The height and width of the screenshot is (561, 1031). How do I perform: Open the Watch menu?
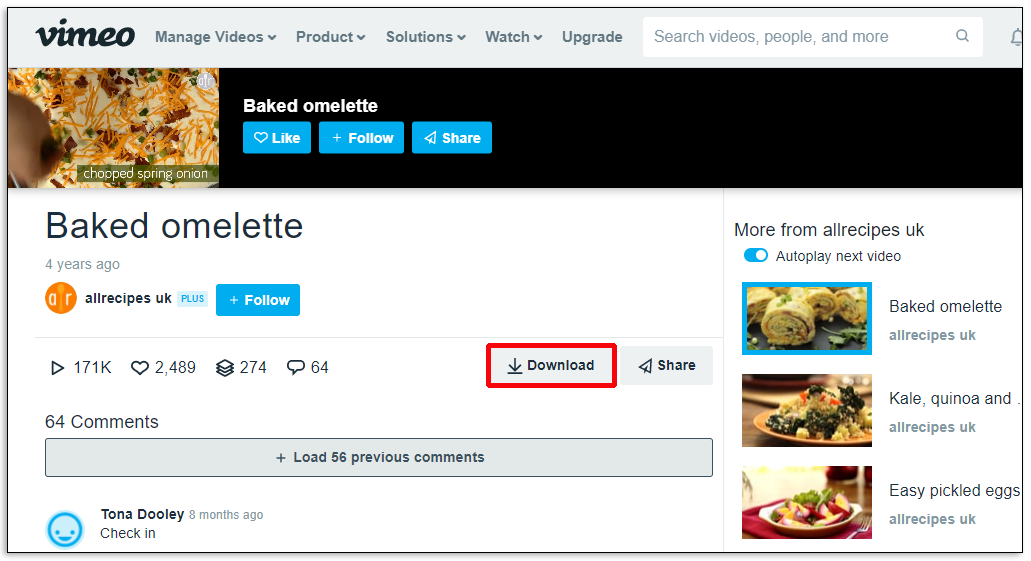[513, 37]
